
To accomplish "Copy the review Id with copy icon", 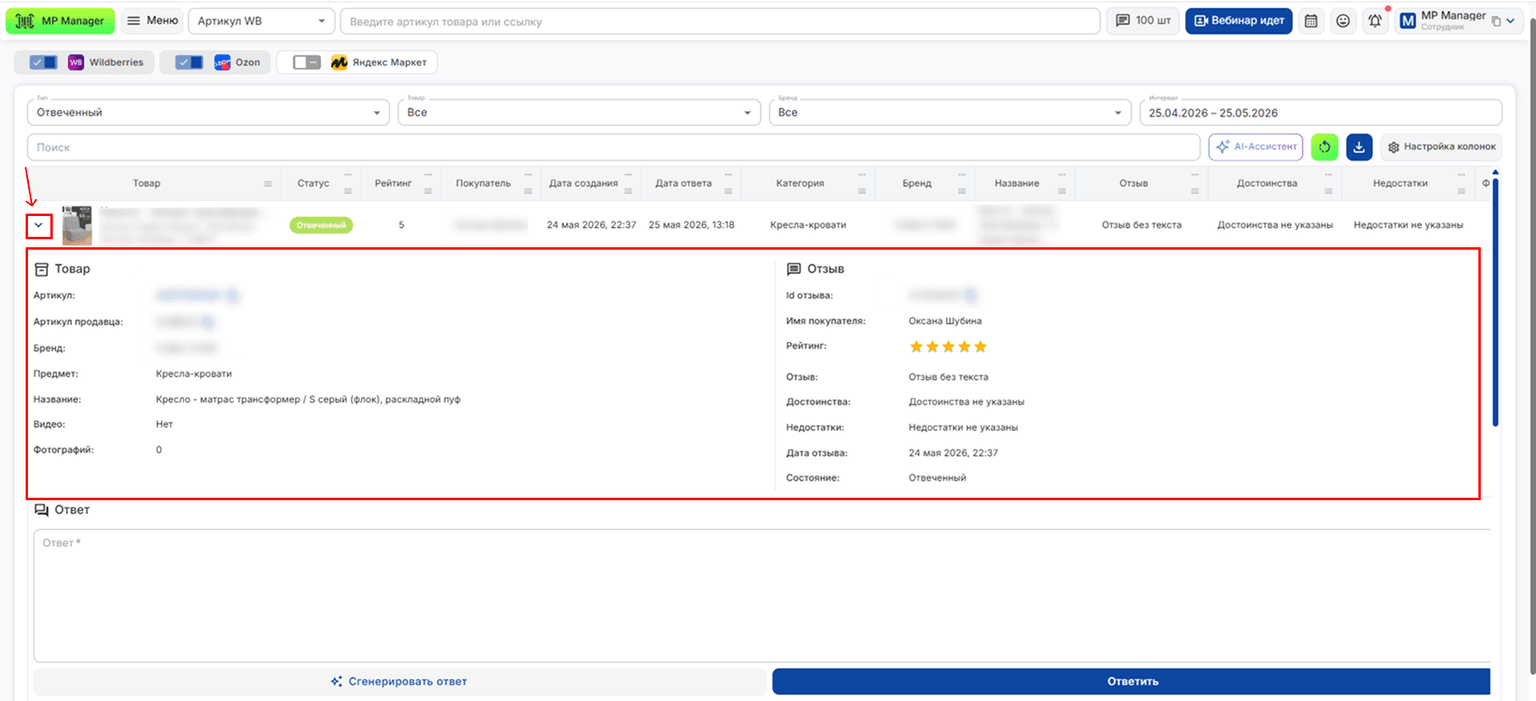I will pyautogui.click(x=970, y=295).
